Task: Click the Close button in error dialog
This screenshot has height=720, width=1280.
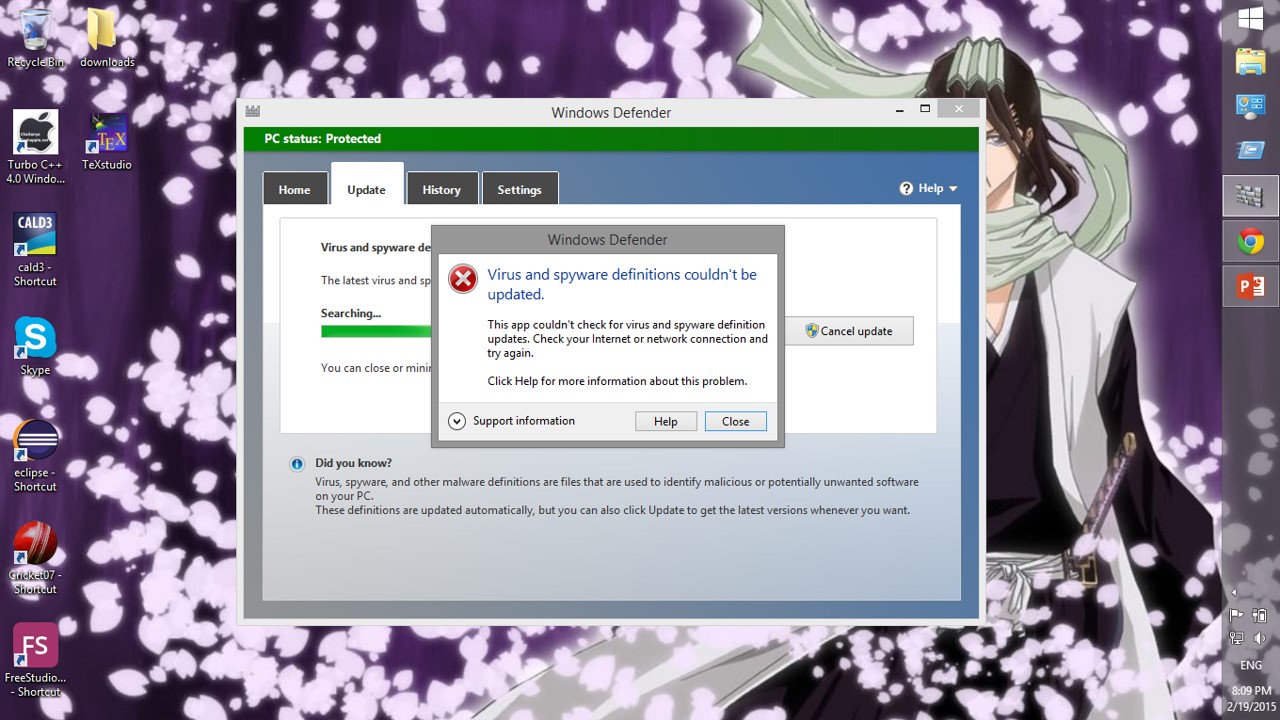Action: [x=735, y=421]
